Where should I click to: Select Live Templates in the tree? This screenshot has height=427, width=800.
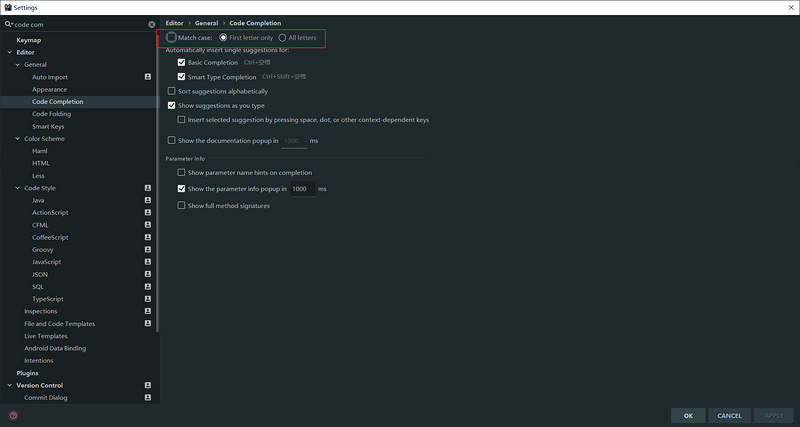tap(46, 336)
